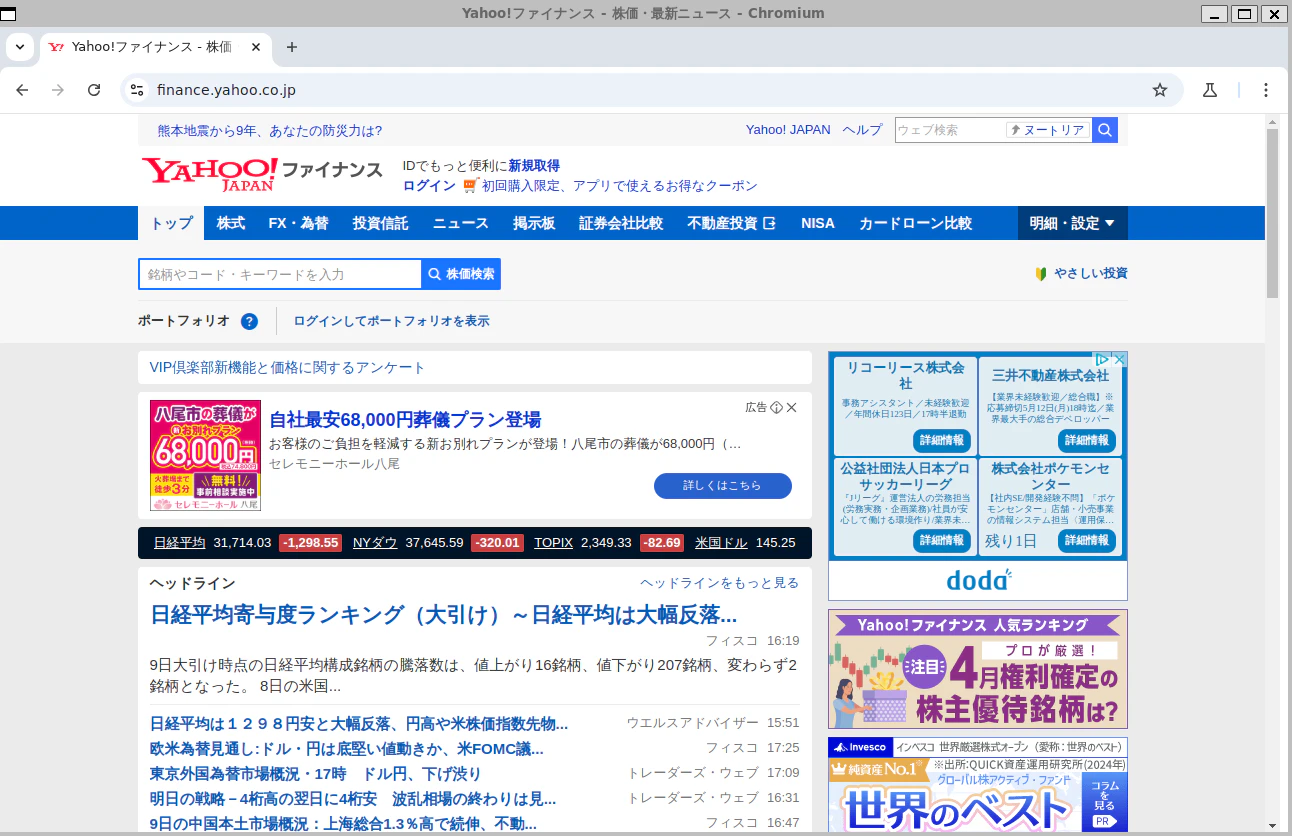This screenshot has height=836, width=1292.
Task: Click the shopping cart coupon icon
Action: click(470, 186)
